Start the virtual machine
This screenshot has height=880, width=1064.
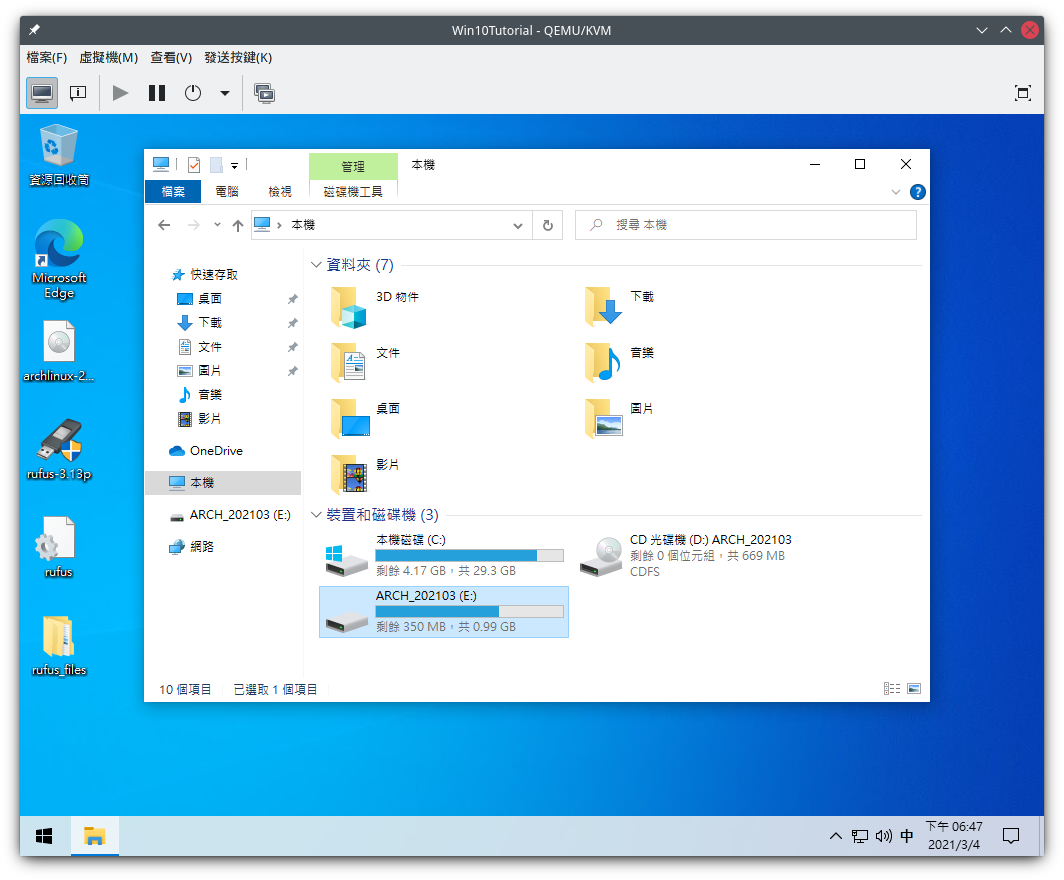(x=120, y=93)
